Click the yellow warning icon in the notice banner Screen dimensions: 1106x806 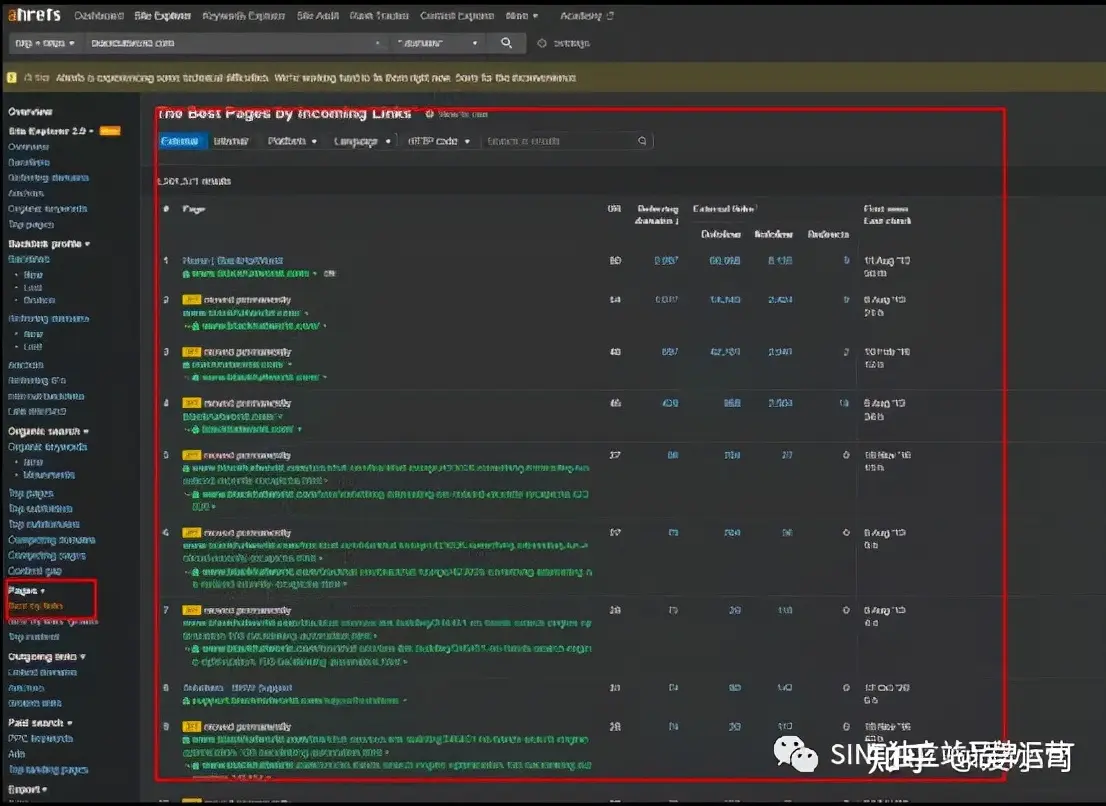tap(12, 77)
